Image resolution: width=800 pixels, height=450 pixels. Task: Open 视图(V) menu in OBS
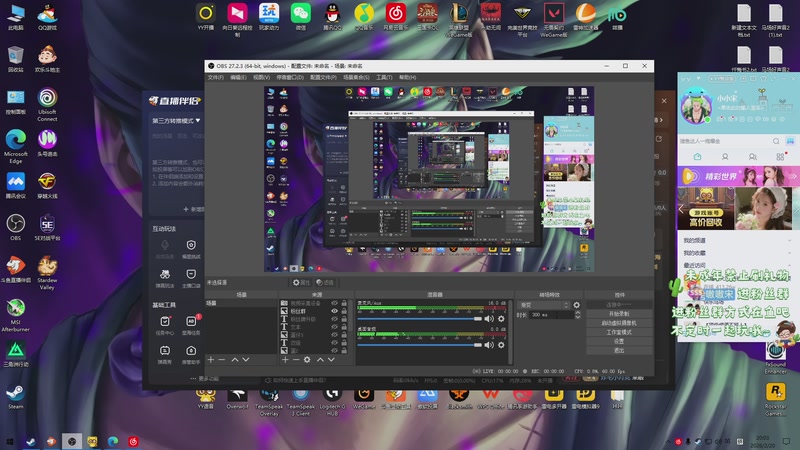click(261, 78)
